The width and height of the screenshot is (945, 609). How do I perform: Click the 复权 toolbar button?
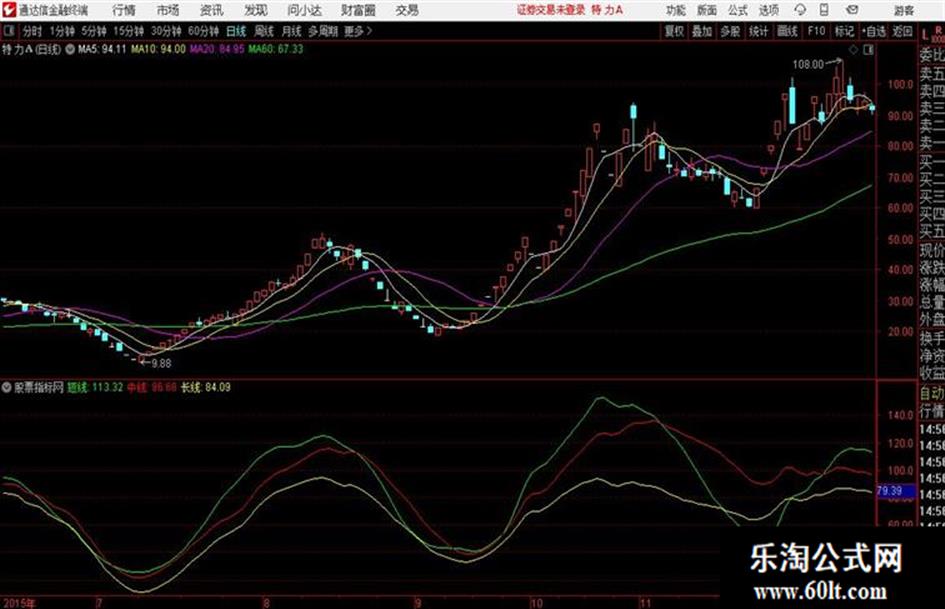pyautogui.click(x=674, y=31)
